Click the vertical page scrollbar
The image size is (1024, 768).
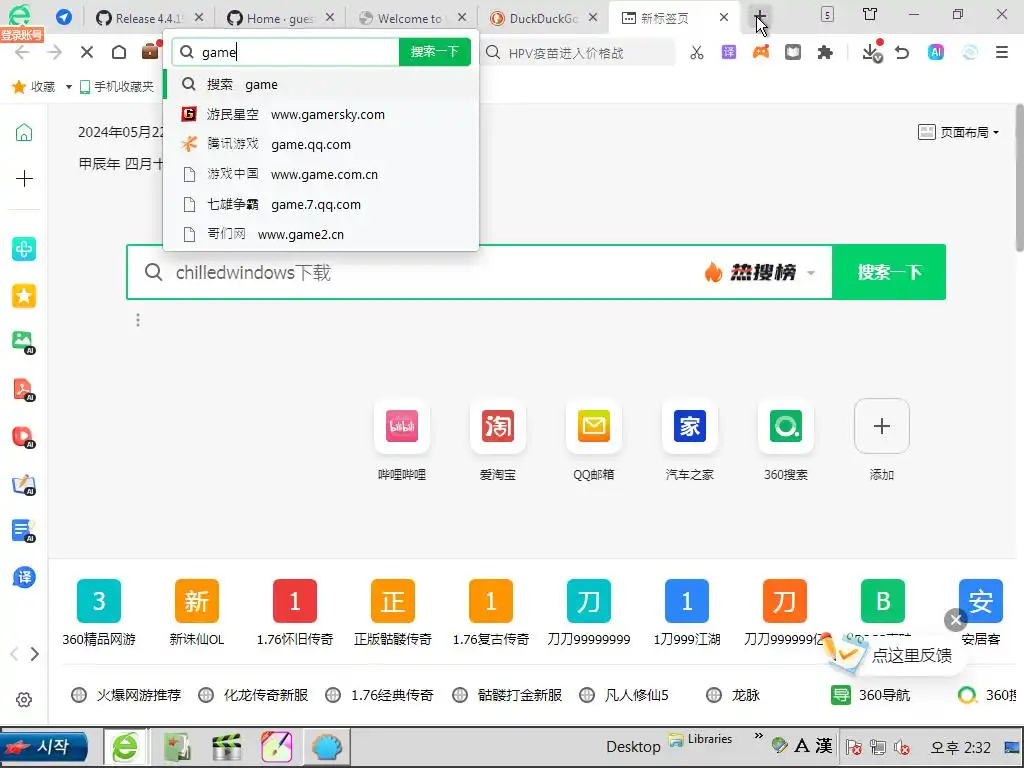[1019, 177]
